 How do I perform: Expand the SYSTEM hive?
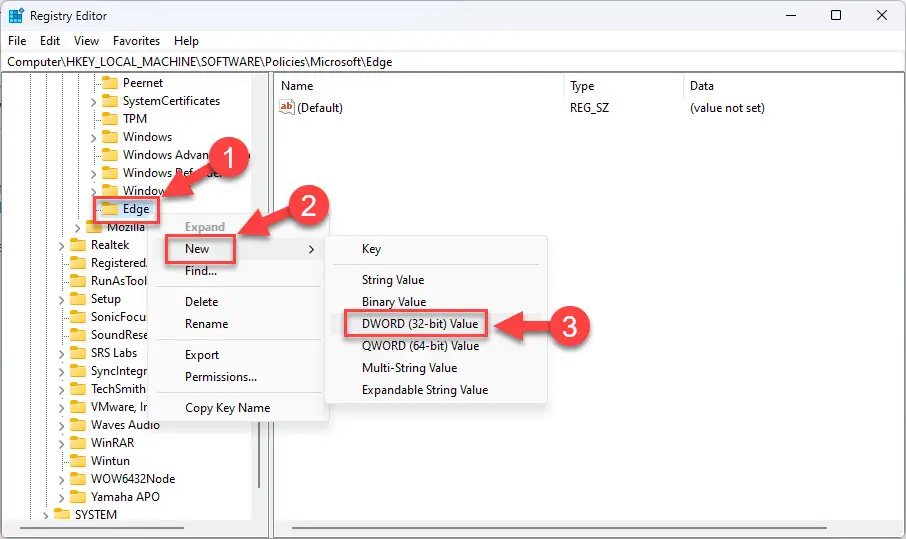point(45,515)
